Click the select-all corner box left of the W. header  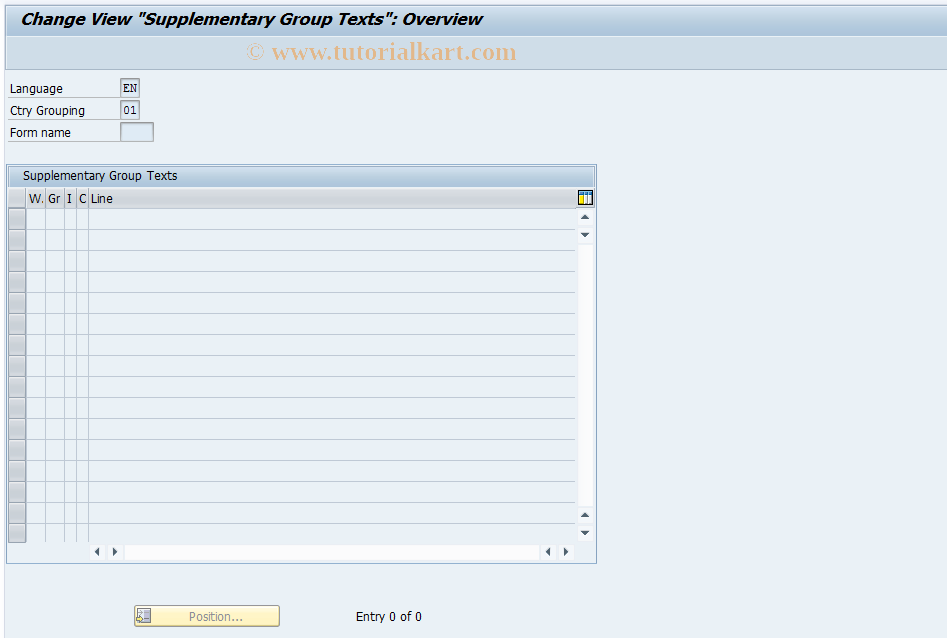(x=17, y=199)
